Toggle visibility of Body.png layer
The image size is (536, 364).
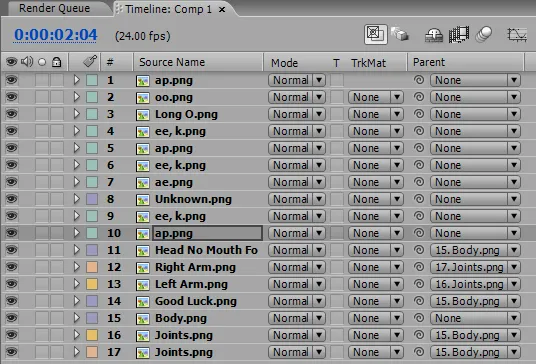(x=11, y=318)
